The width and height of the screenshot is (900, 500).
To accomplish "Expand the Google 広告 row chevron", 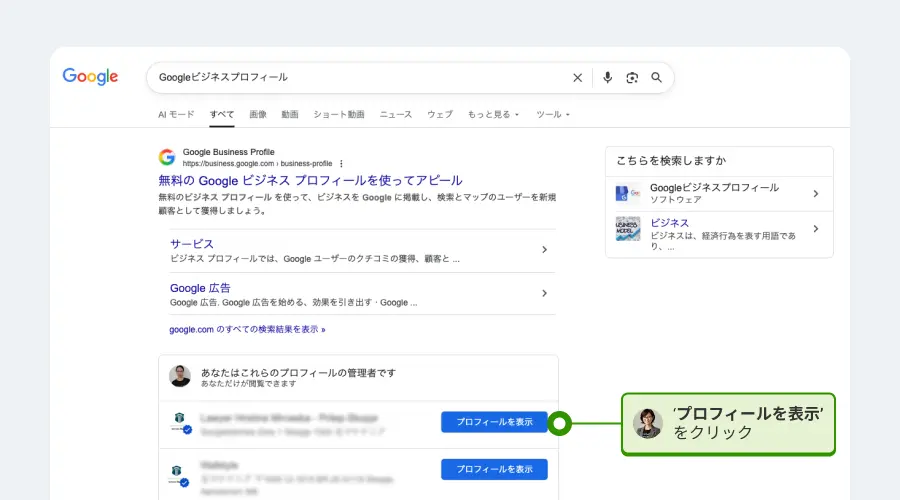I will pos(544,293).
